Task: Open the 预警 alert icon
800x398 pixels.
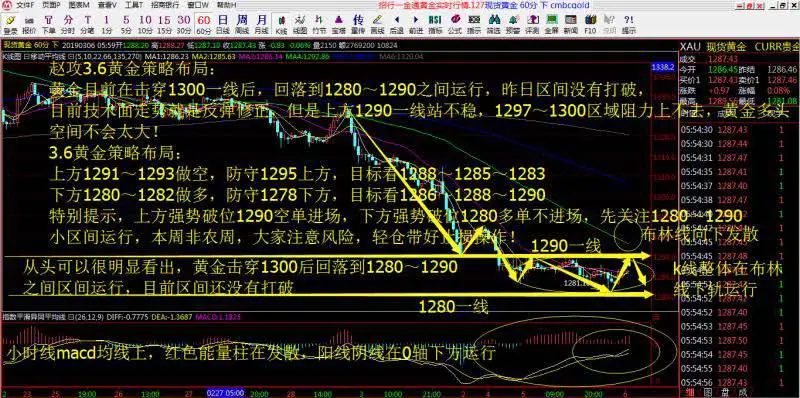Action: (x=513, y=23)
